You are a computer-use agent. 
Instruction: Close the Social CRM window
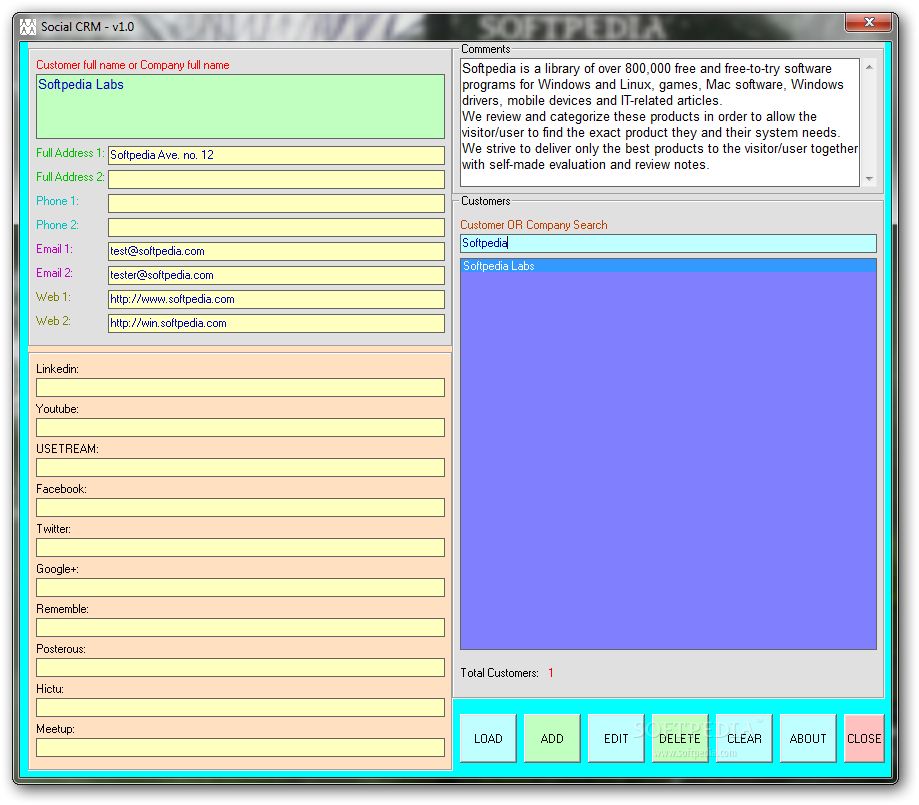click(869, 22)
